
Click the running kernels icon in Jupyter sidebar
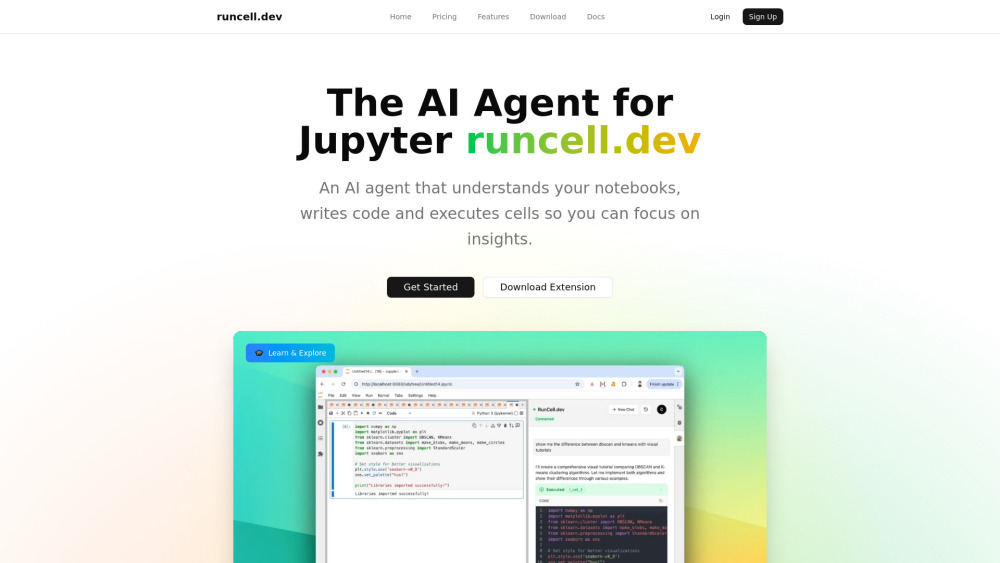(320, 422)
